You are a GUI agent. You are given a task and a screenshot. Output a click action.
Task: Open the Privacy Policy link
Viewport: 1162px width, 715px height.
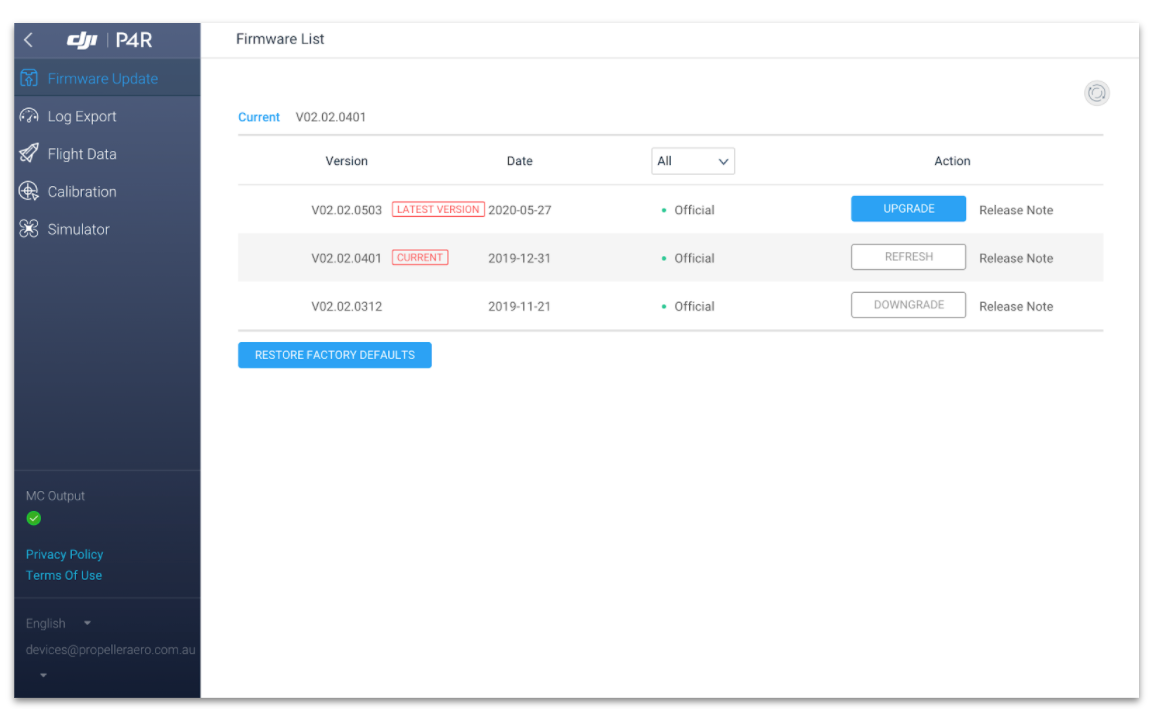(65, 554)
